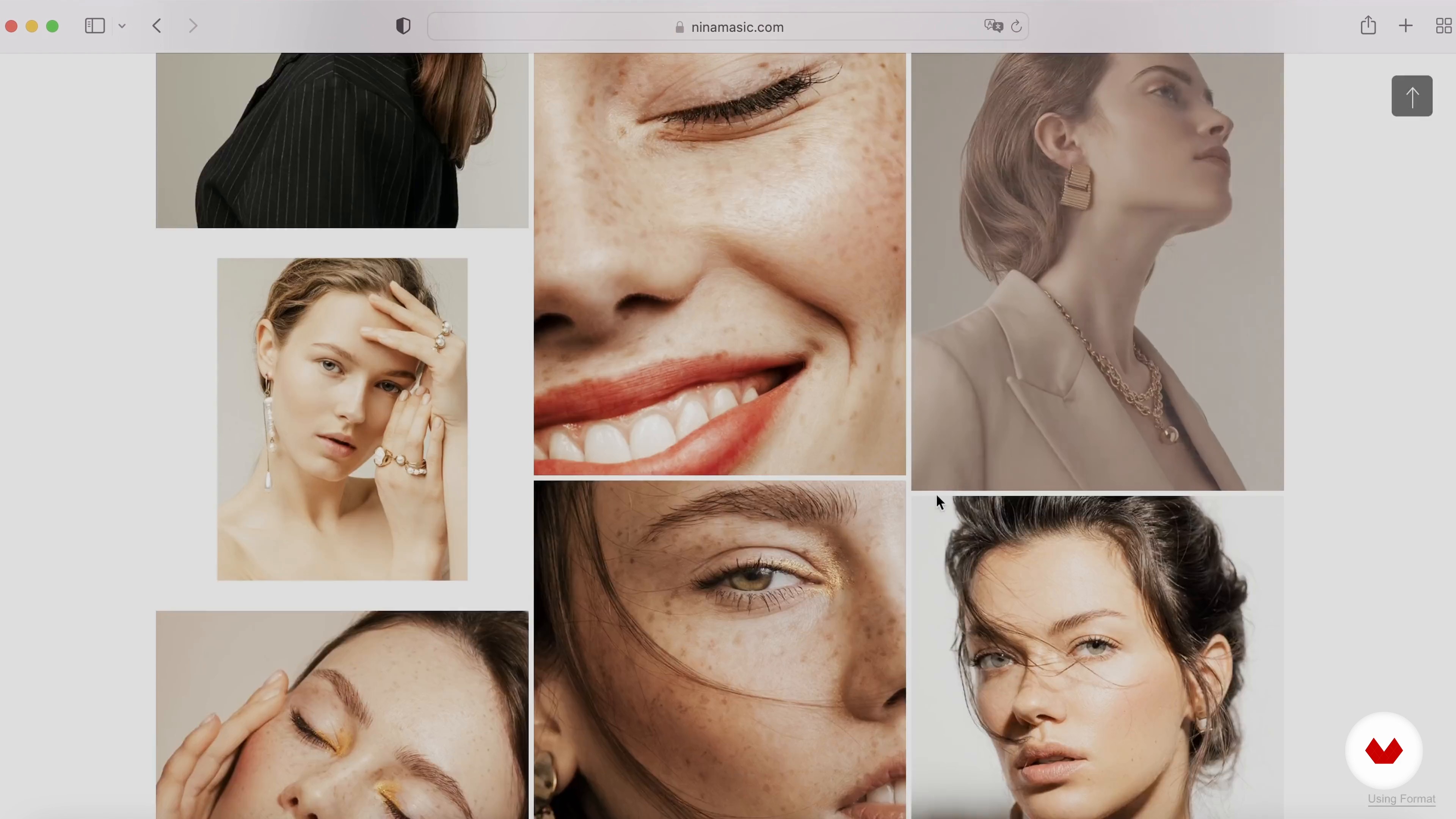Toggle the Safari sidebar icon

(94, 26)
